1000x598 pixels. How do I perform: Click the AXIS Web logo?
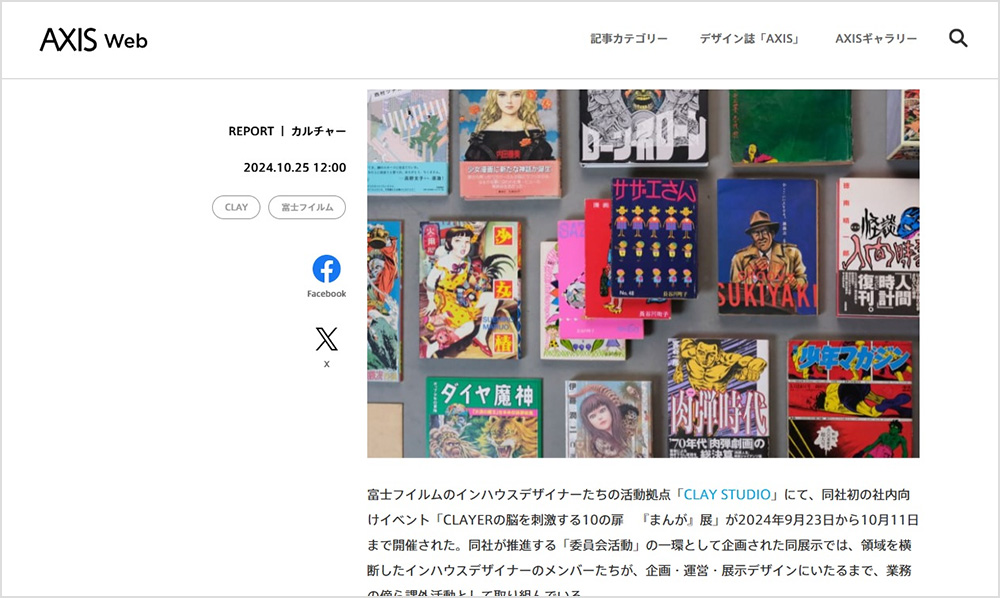click(x=95, y=38)
